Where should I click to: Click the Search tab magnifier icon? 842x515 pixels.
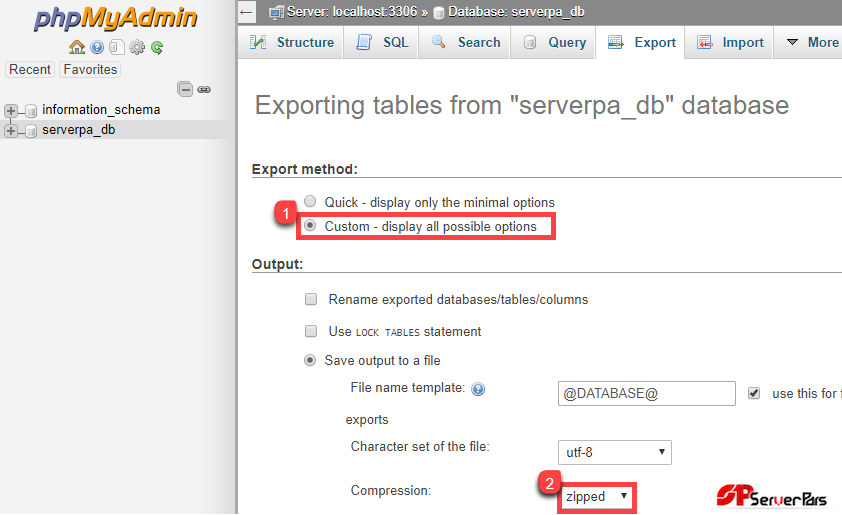tap(439, 42)
